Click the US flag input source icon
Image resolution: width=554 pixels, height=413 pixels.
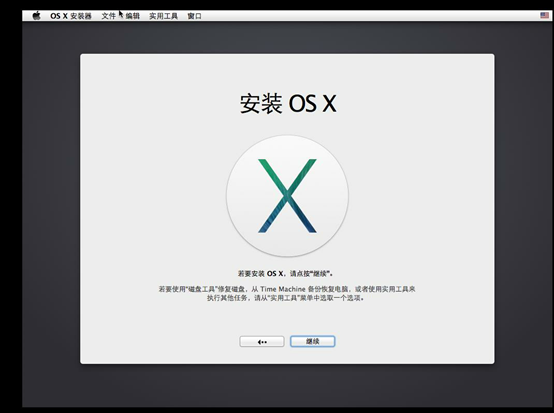click(x=544, y=15)
